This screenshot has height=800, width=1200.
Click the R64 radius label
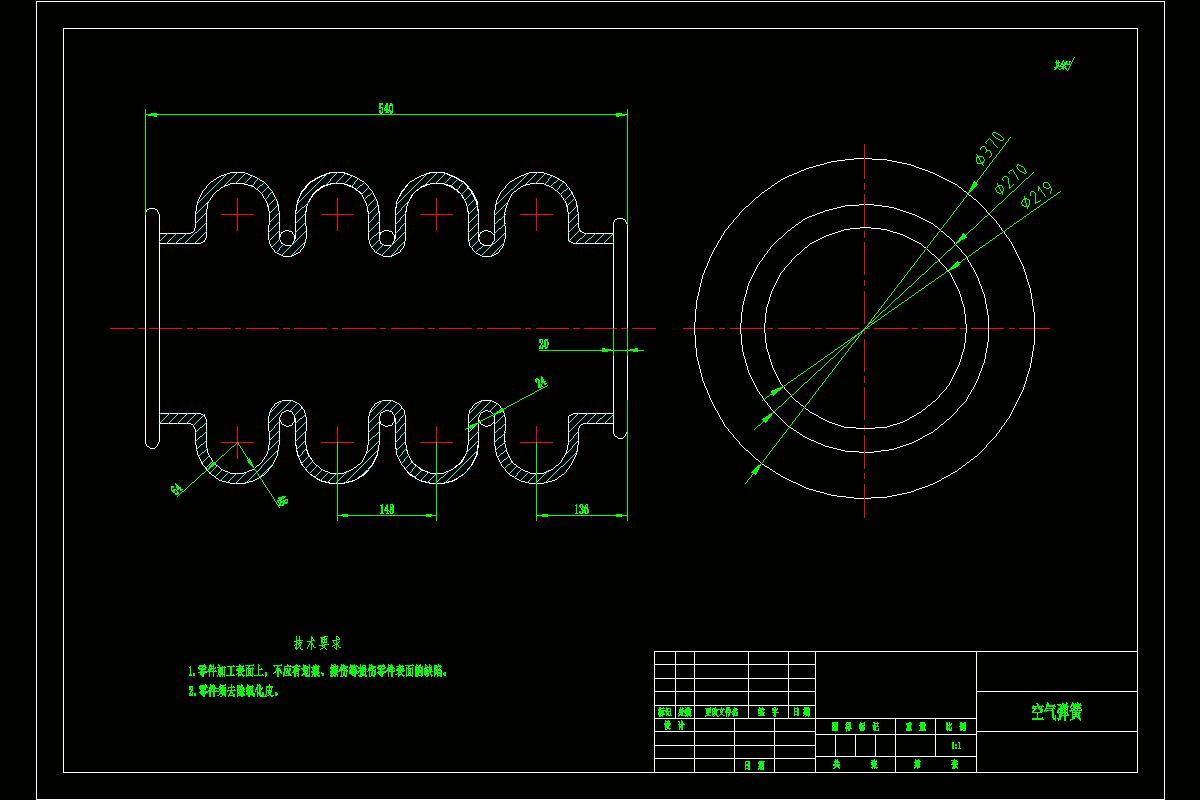point(176,489)
